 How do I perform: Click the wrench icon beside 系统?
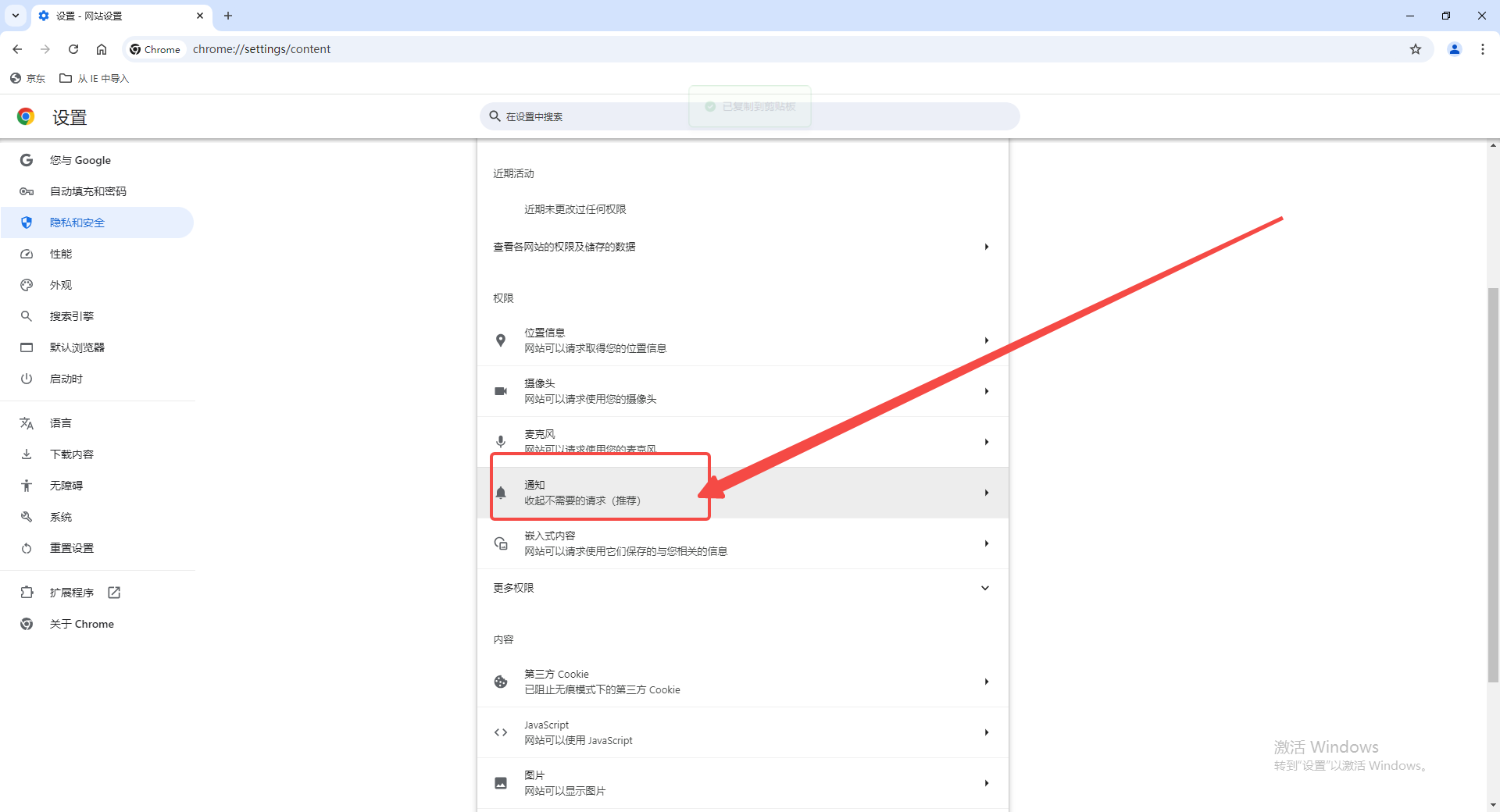(x=27, y=517)
